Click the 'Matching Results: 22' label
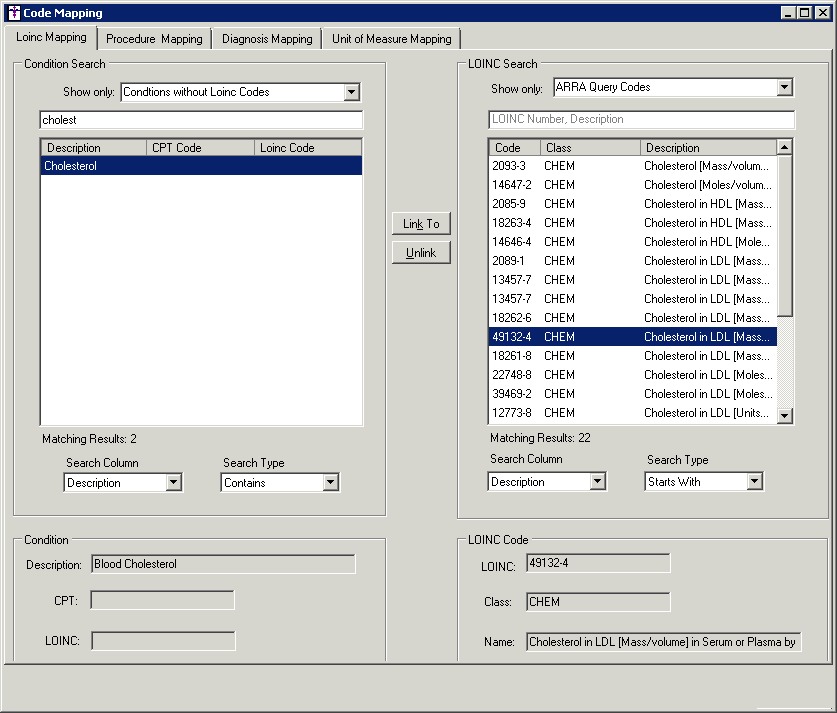 tap(540, 438)
